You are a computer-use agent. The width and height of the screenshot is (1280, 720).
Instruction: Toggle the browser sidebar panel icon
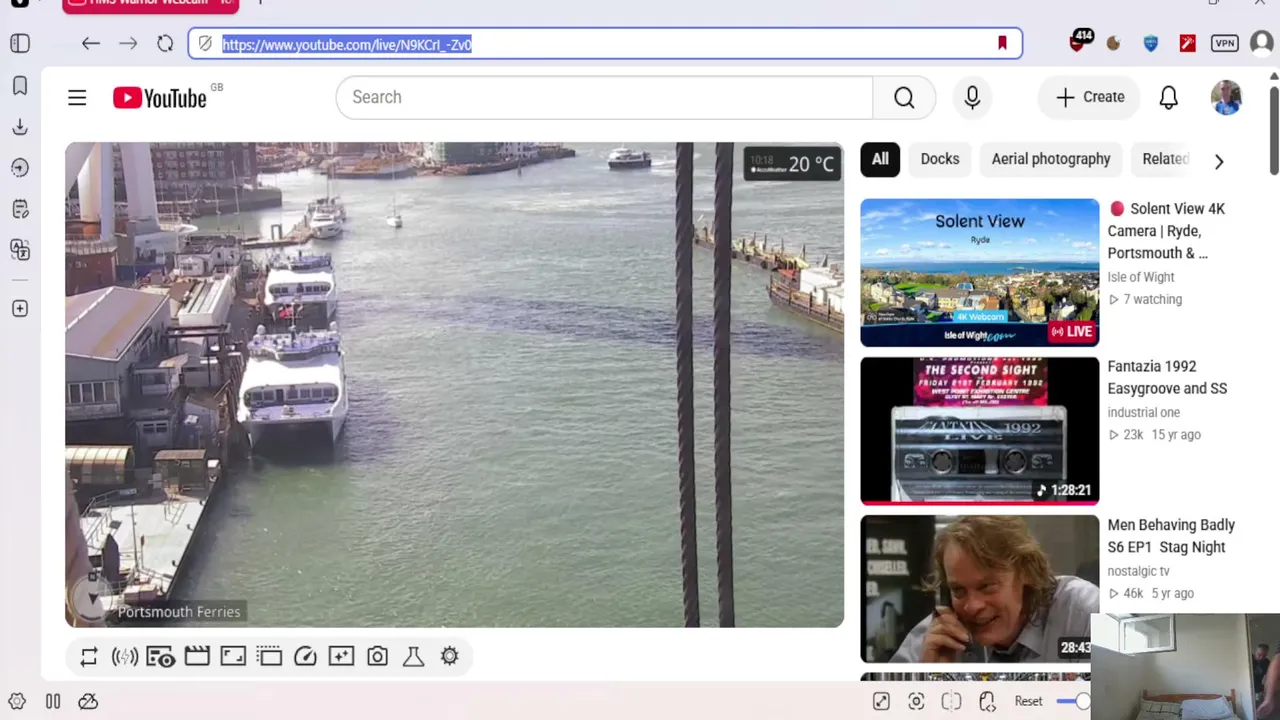(20, 43)
